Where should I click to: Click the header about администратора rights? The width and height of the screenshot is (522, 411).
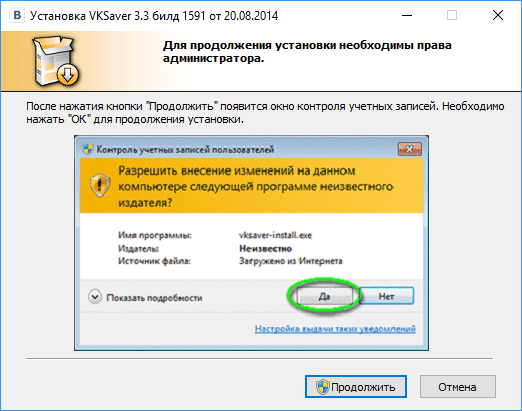pyautogui.click(x=307, y=52)
